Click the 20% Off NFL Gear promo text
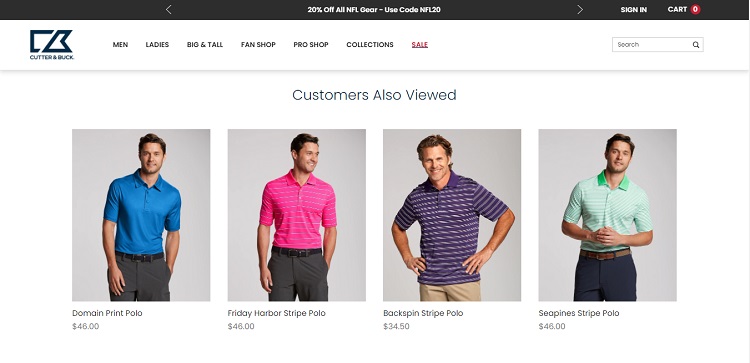Viewport: 750px width, 363px height. click(374, 10)
